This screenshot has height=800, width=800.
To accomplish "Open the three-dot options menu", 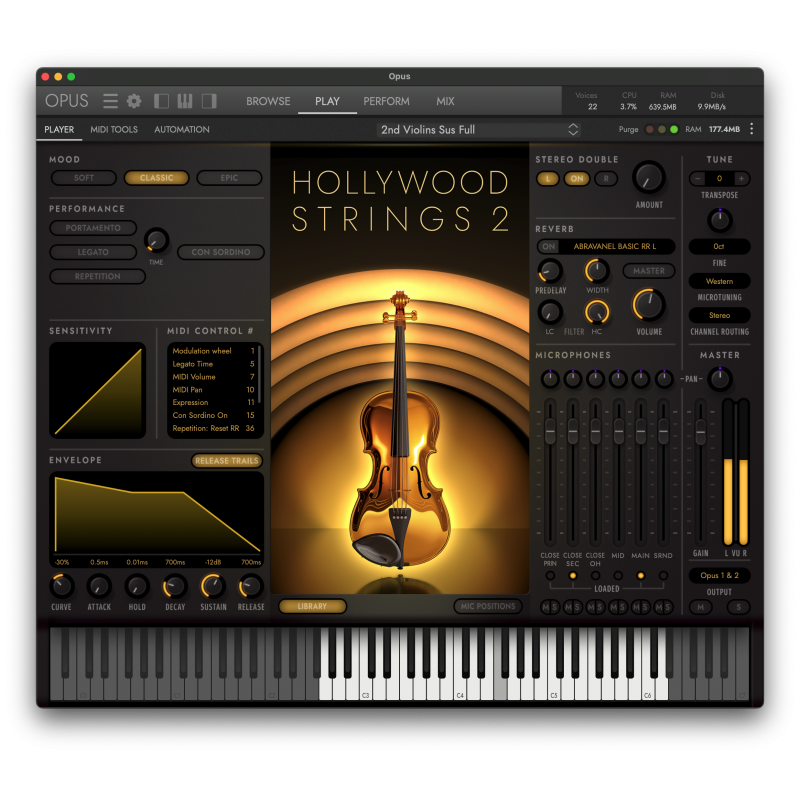I will point(752,129).
